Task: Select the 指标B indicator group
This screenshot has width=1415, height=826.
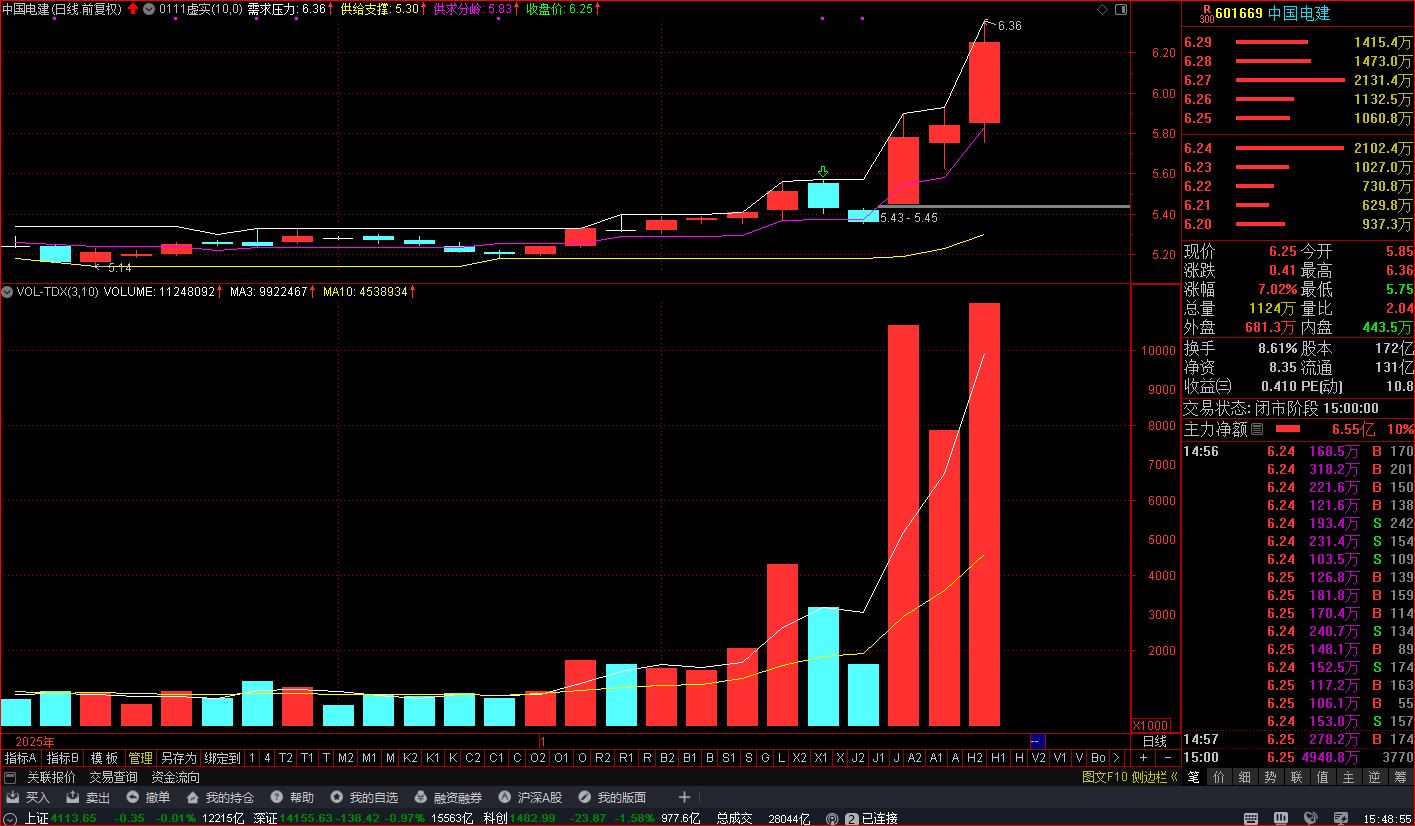Action: click(x=63, y=758)
